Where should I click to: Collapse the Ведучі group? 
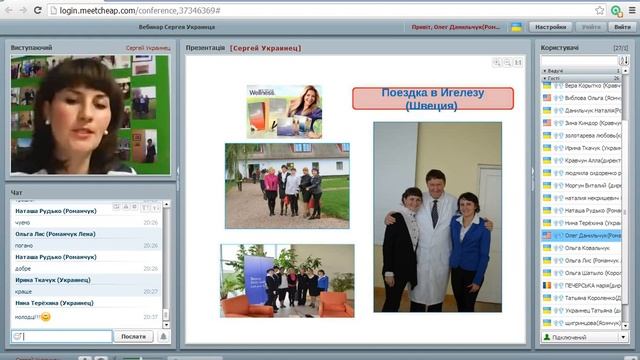[581, 71]
